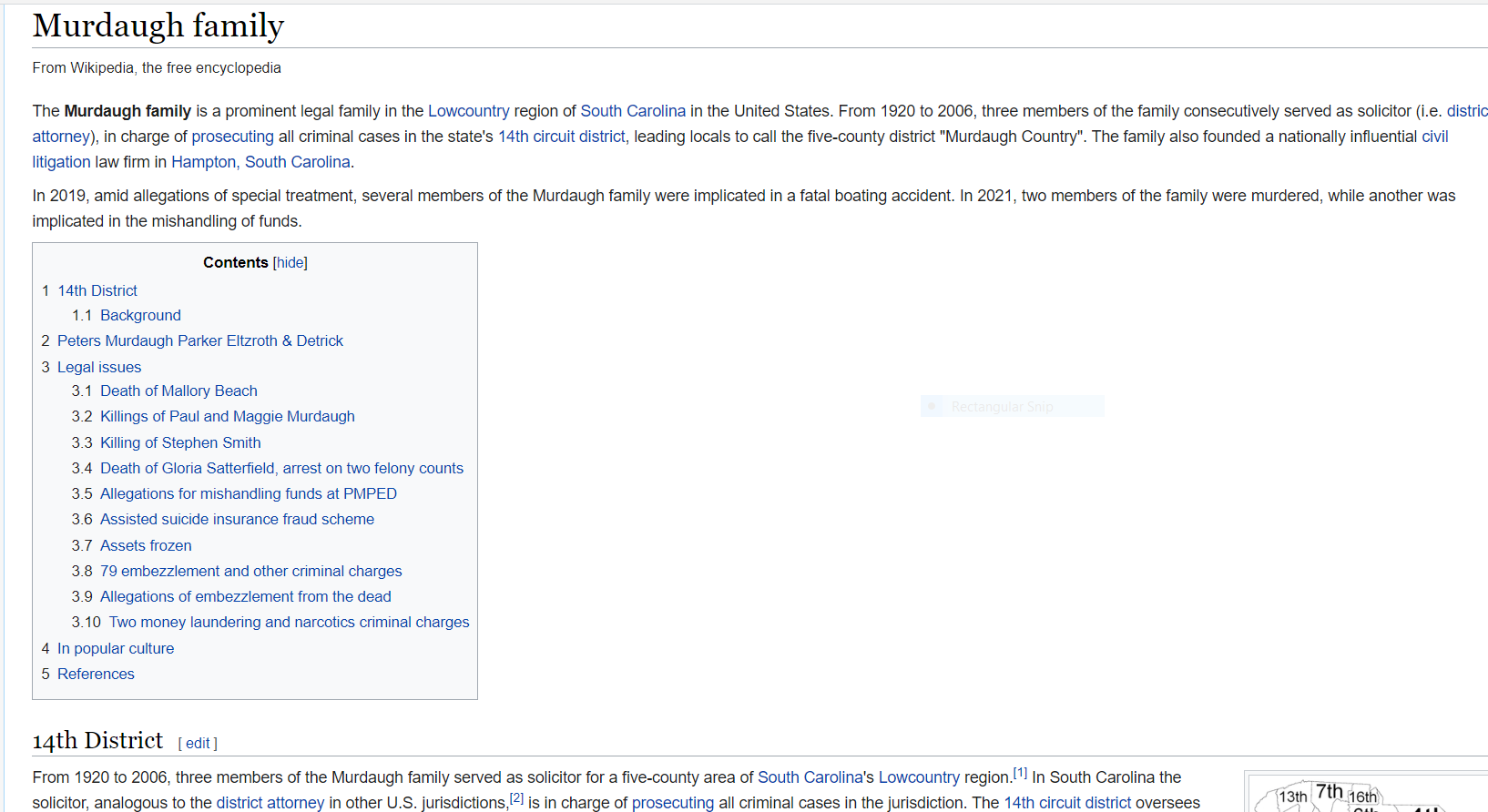Open '14th circuit district' link in intro
The height and width of the screenshot is (812, 1488).
(562, 137)
